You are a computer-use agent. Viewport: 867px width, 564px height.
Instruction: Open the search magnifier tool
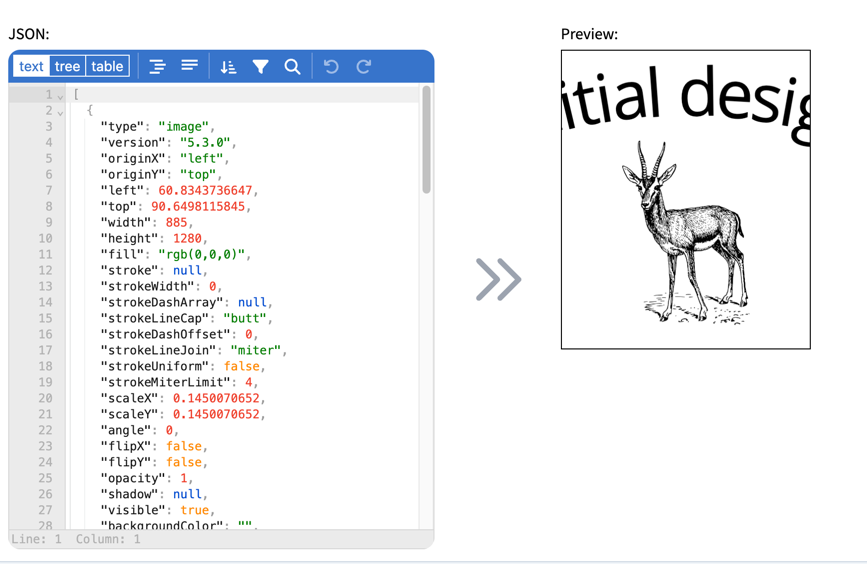tap(293, 67)
